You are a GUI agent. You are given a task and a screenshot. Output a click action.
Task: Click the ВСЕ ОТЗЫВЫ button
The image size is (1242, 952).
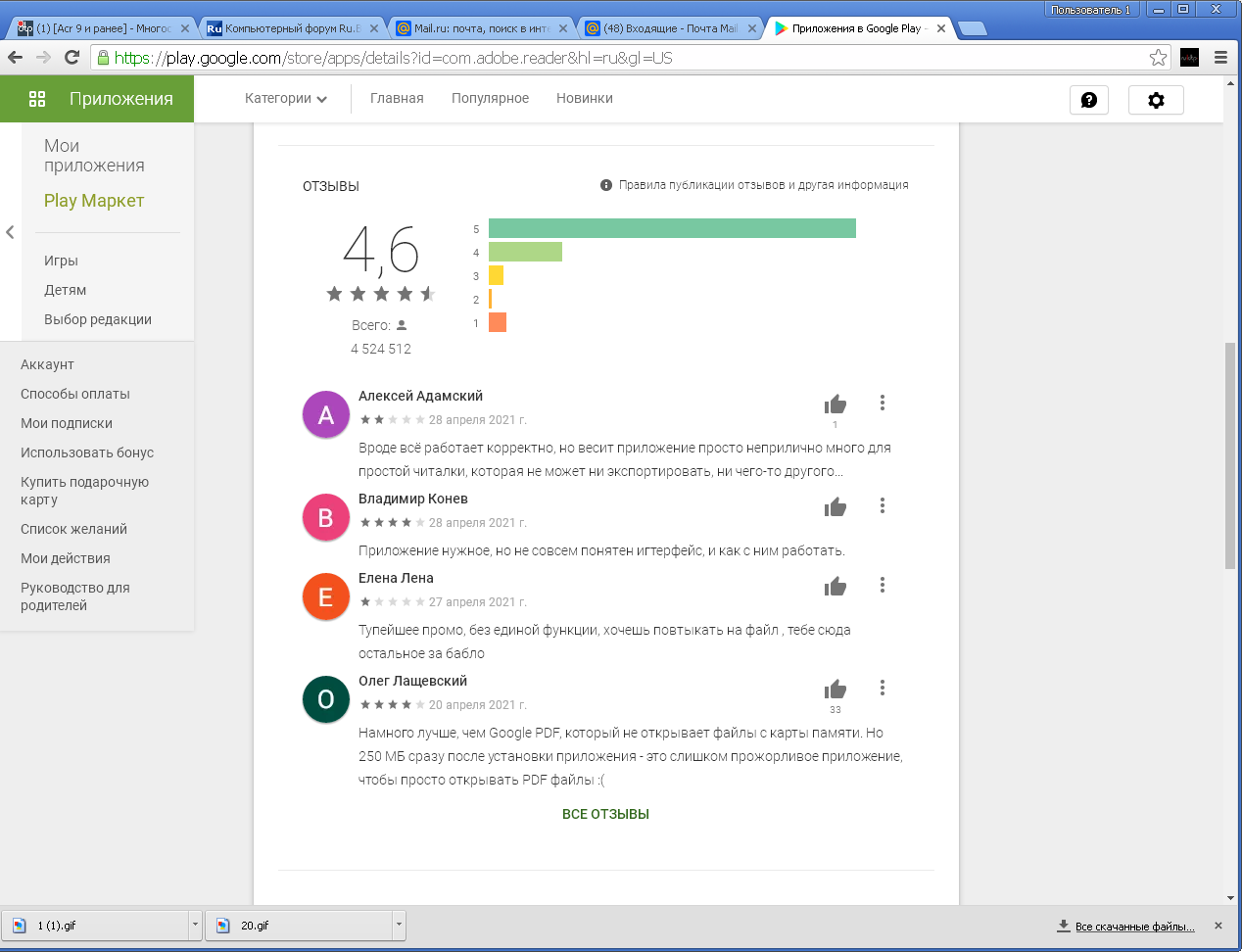(x=605, y=814)
